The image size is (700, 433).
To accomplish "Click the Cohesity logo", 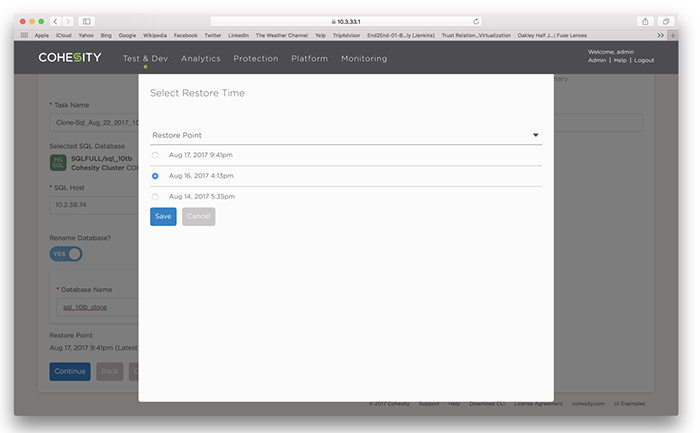I will point(70,58).
